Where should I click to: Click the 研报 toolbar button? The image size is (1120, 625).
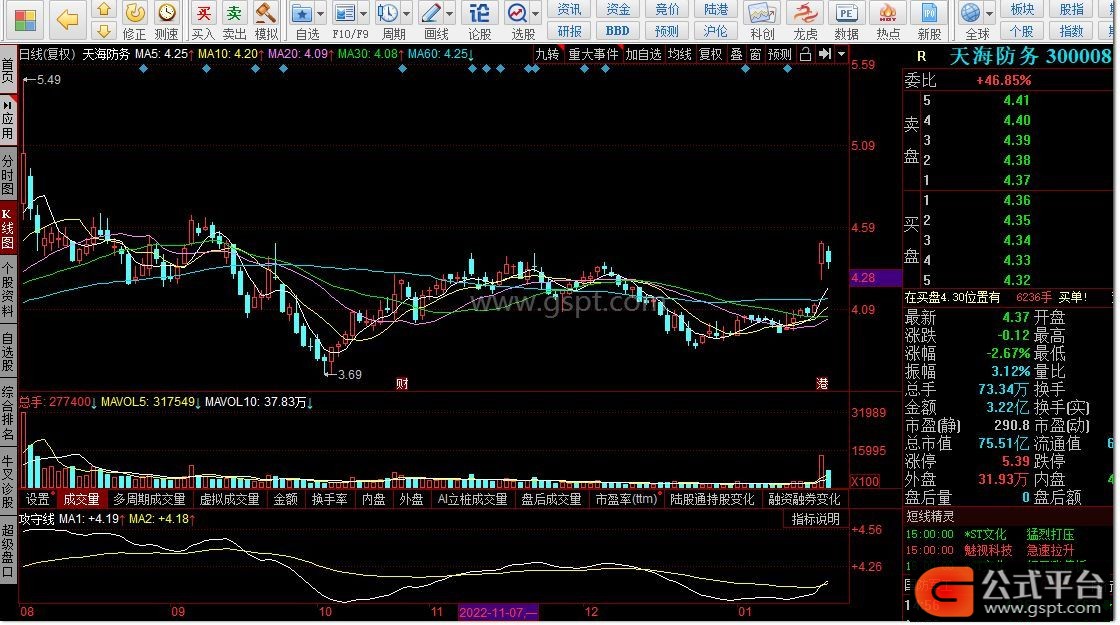(569, 31)
